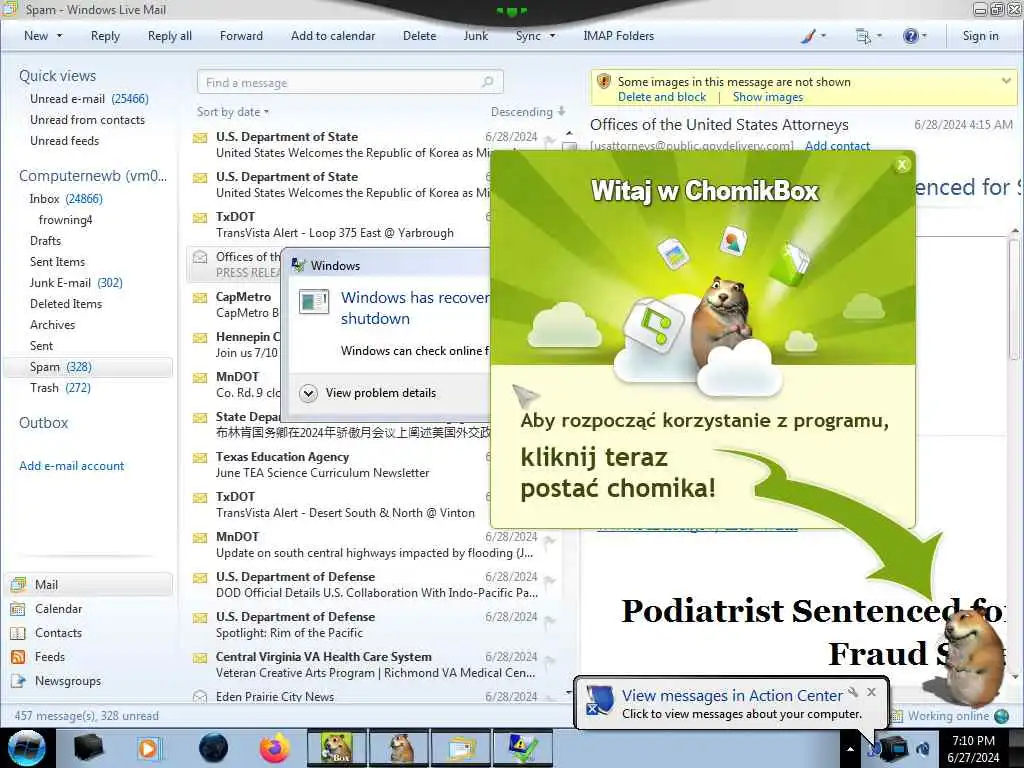Click Delete in the toolbar
This screenshot has height=768, width=1024.
tap(419, 36)
